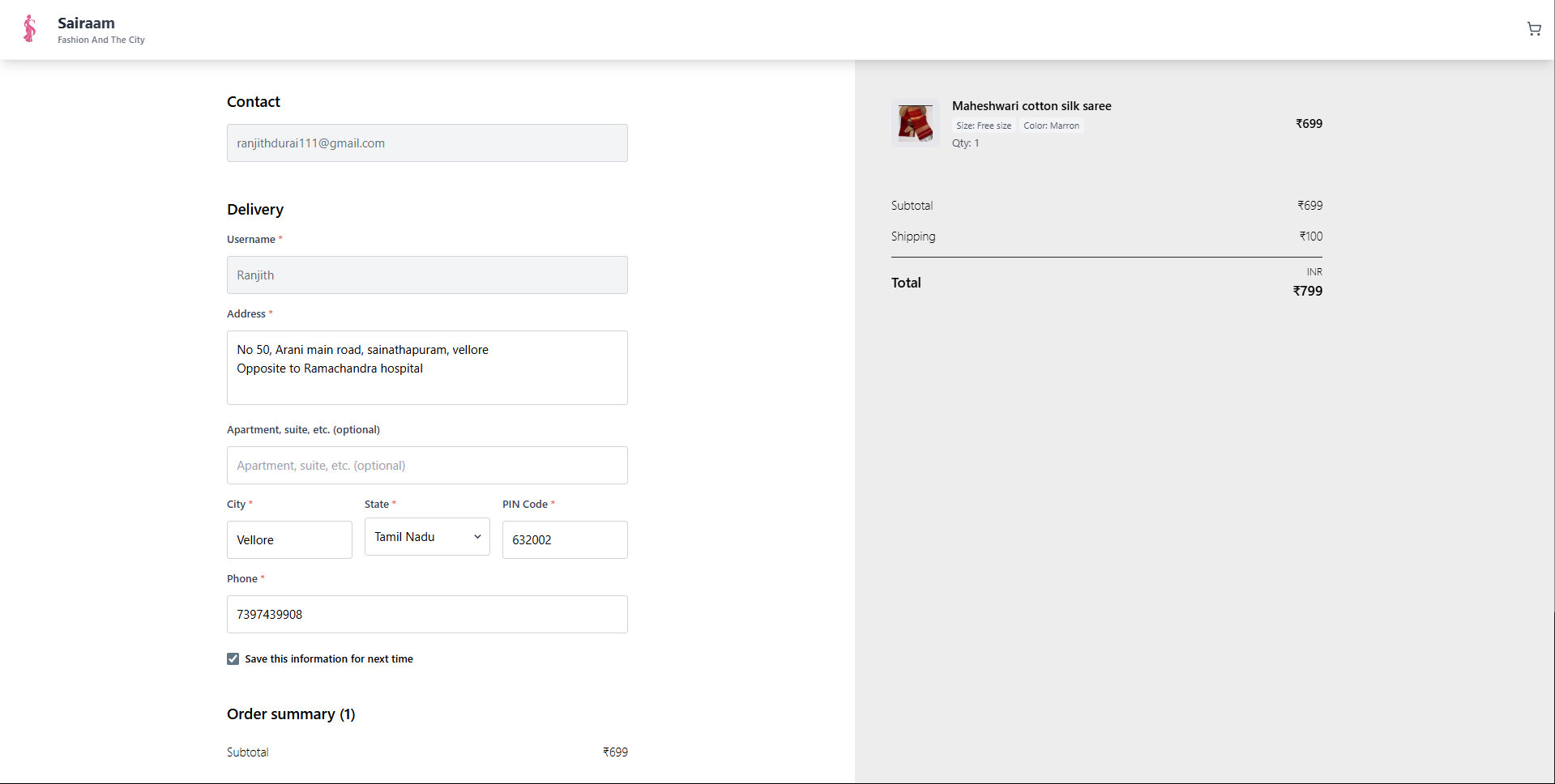Click the Color: Marron tag

point(1051,126)
